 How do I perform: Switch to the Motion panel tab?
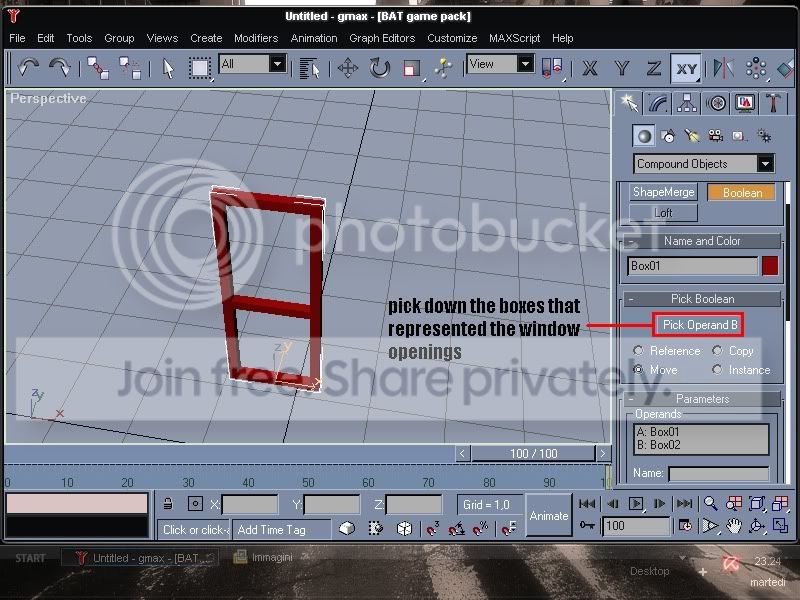(716, 103)
